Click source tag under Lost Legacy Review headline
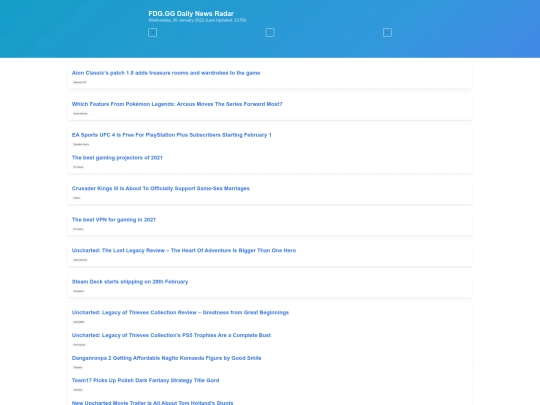The image size is (540, 405). click(80, 260)
